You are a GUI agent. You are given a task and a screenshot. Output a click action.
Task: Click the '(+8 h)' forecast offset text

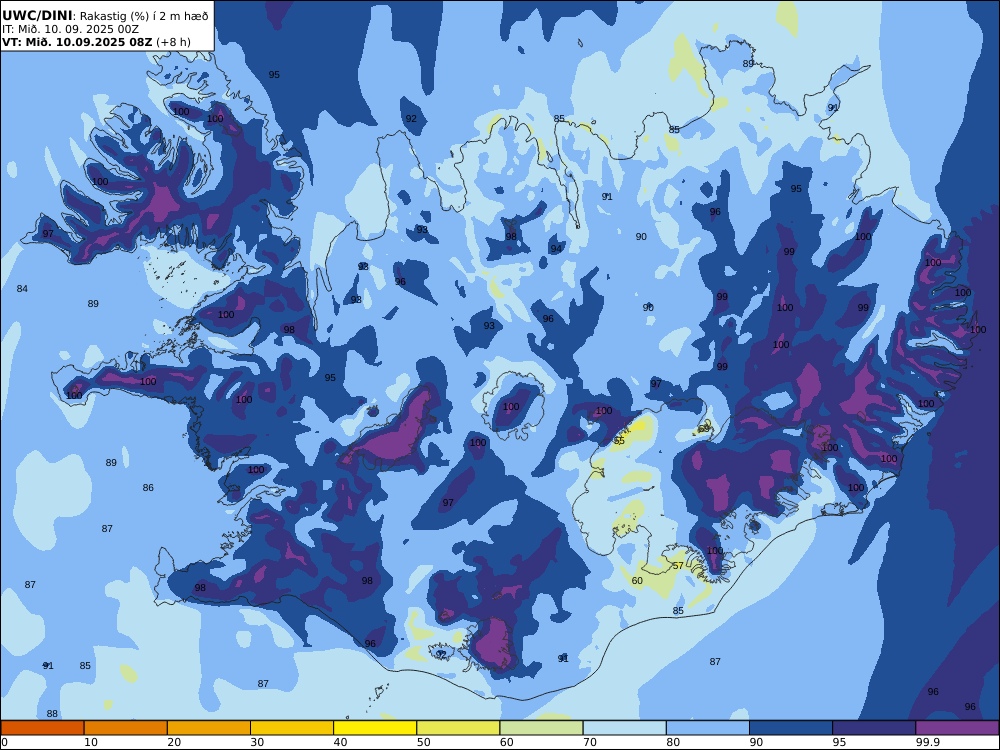173,42
